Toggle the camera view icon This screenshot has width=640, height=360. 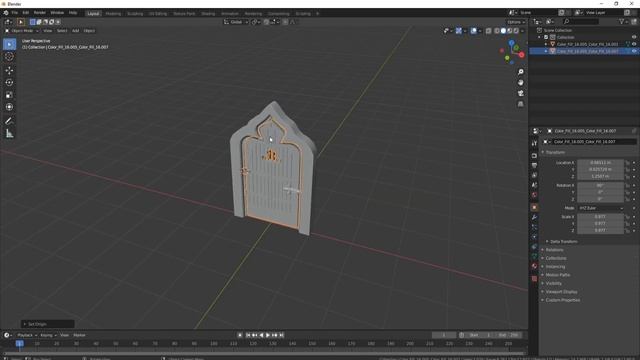520,93
